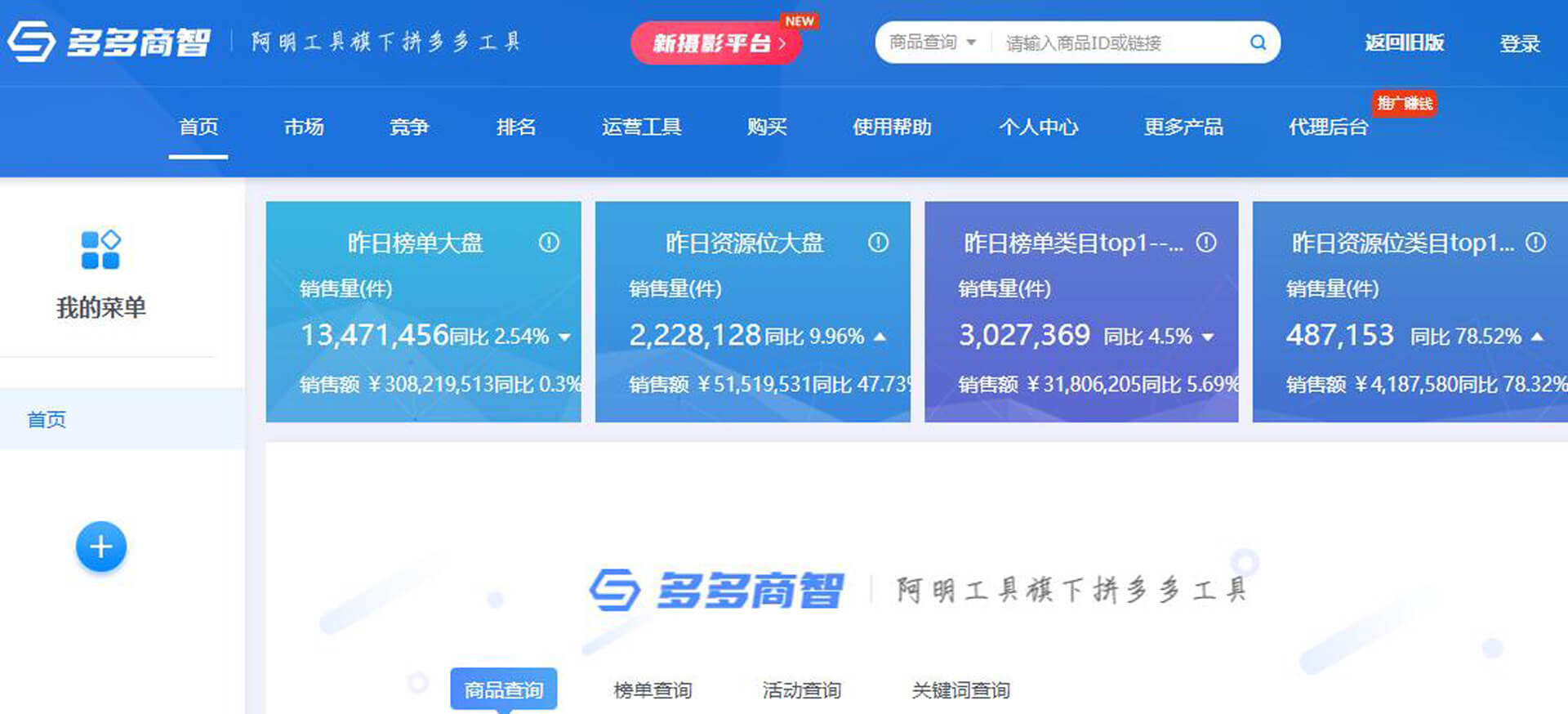Open the 市场 menu
Image resolution: width=1568 pixels, height=714 pixels.
coord(304,127)
